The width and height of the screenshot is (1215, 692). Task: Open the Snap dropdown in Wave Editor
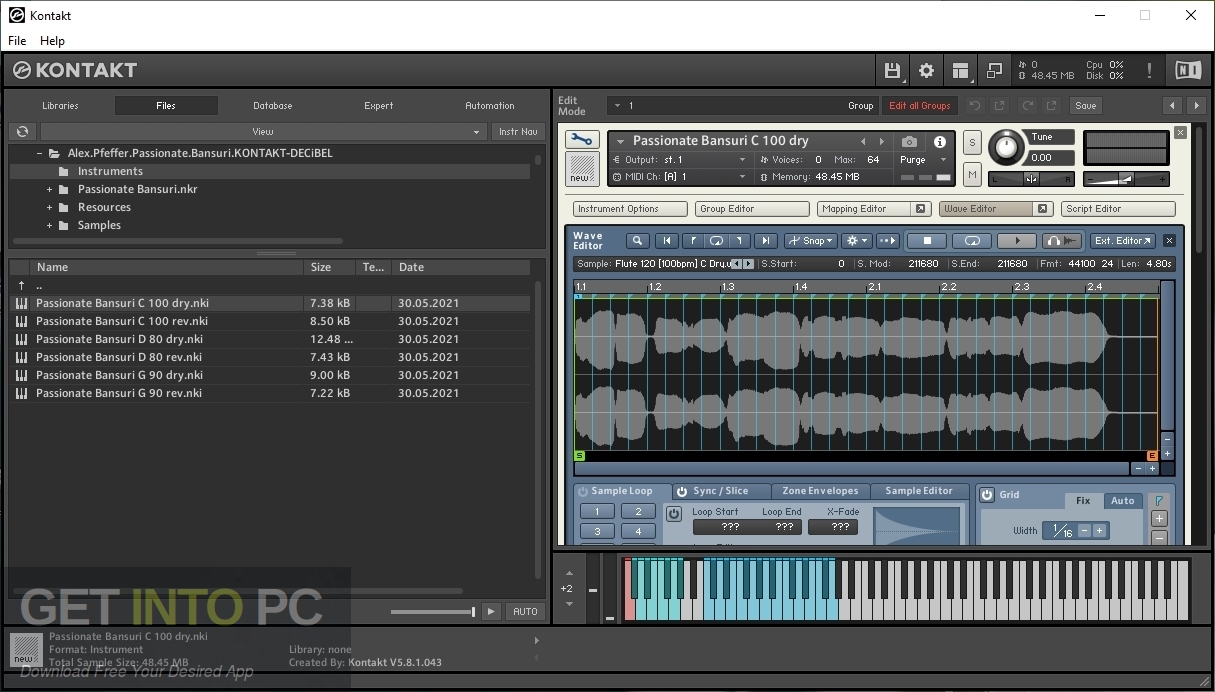point(811,241)
